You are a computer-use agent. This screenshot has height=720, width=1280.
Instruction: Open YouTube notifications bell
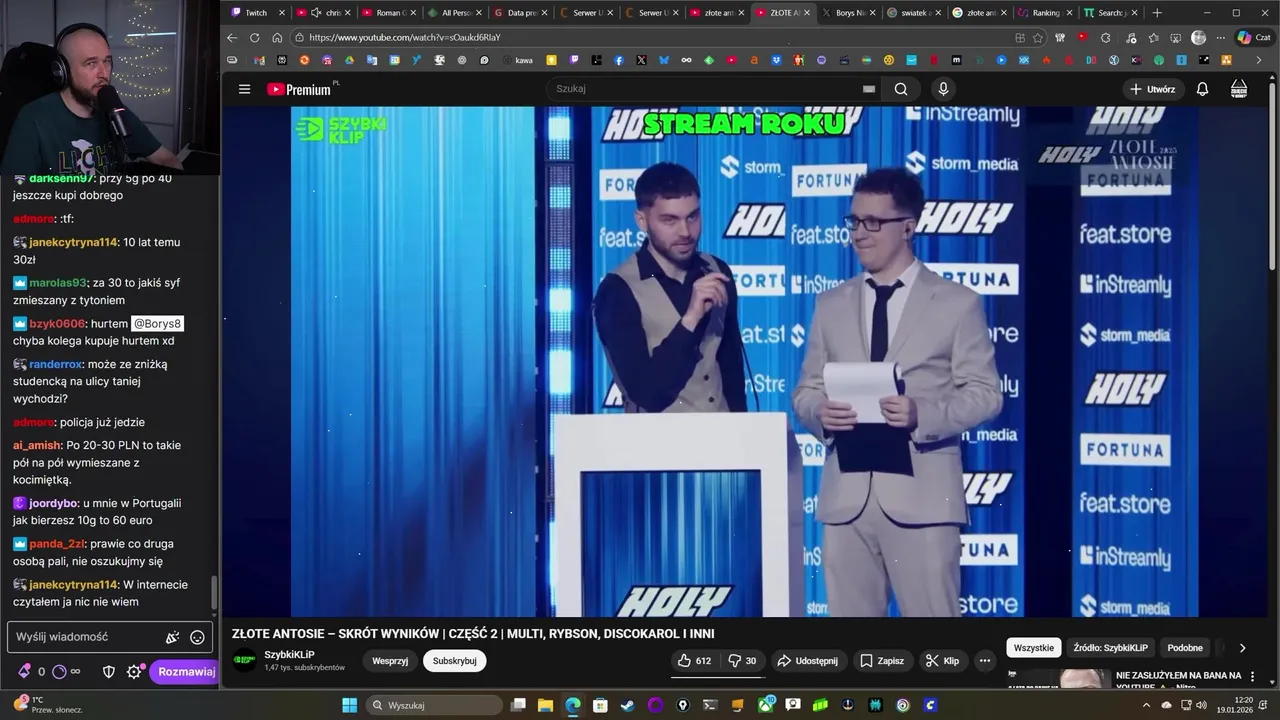1202,89
